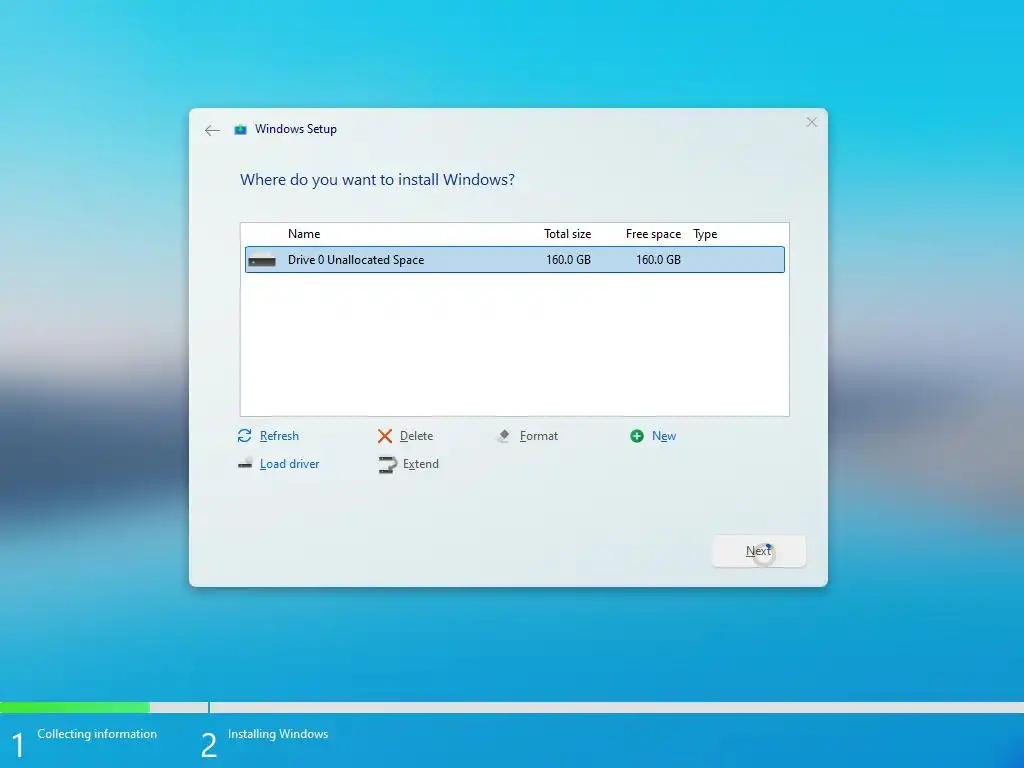Click the Total size column header
Screen dimensions: 1024x768
tap(568, 234)
